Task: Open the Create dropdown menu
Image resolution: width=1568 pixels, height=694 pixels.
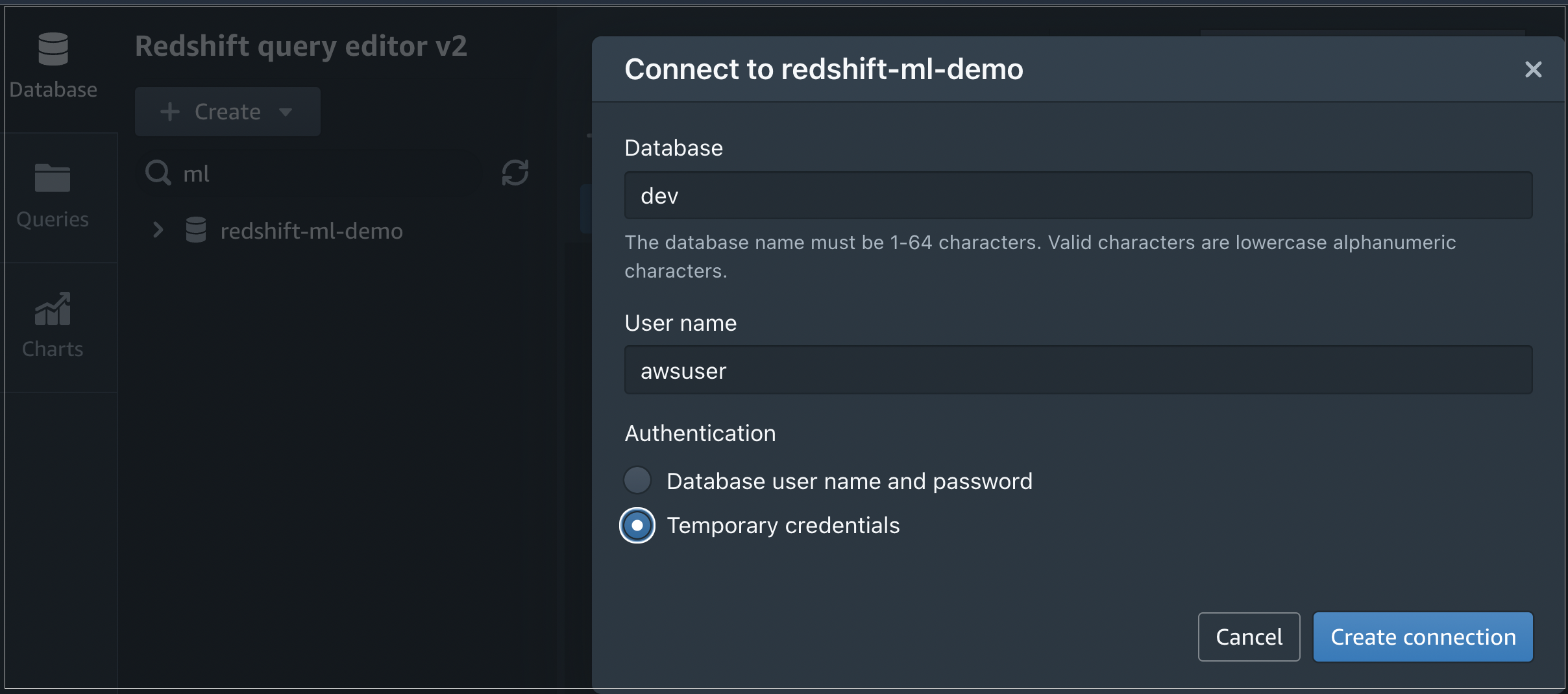Action: click(287, 112)
